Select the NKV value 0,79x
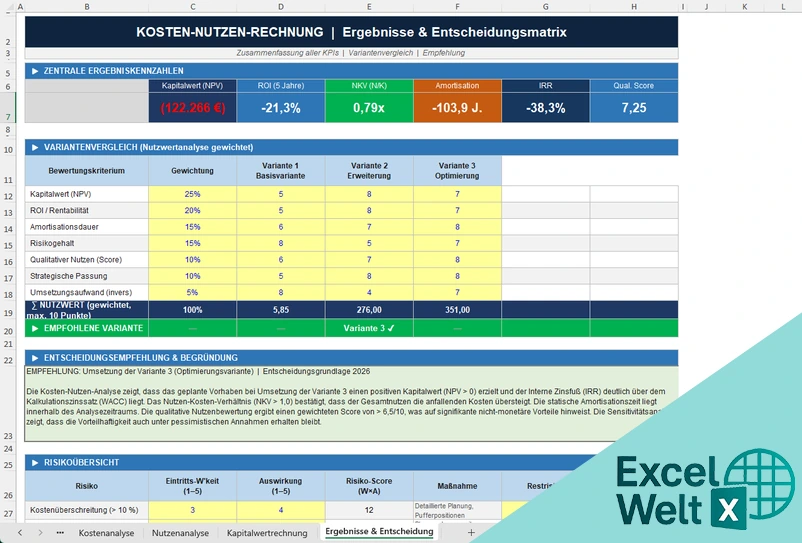Screen dimensions: 802x543 (x=369, y=108)
